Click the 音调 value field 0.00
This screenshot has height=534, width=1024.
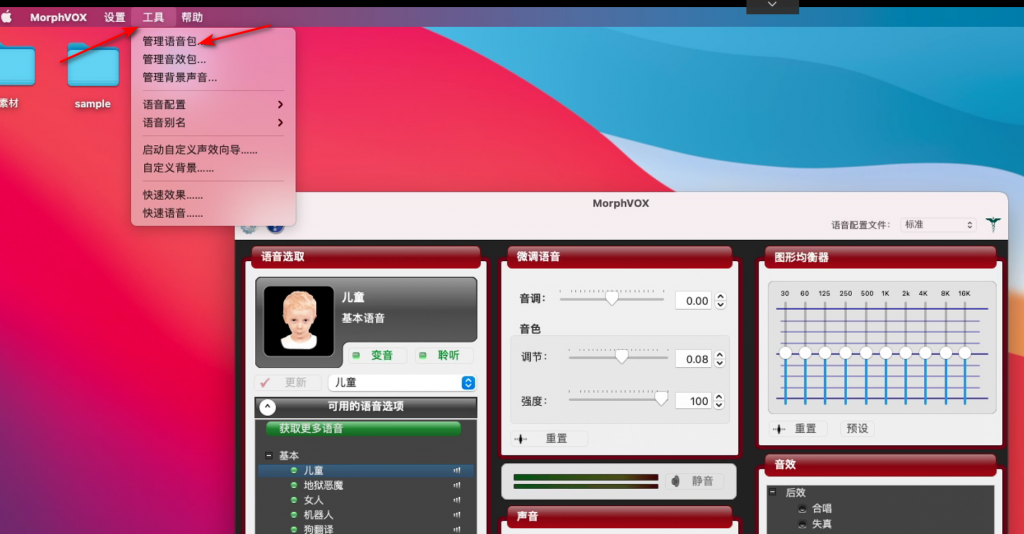[694, 301]
